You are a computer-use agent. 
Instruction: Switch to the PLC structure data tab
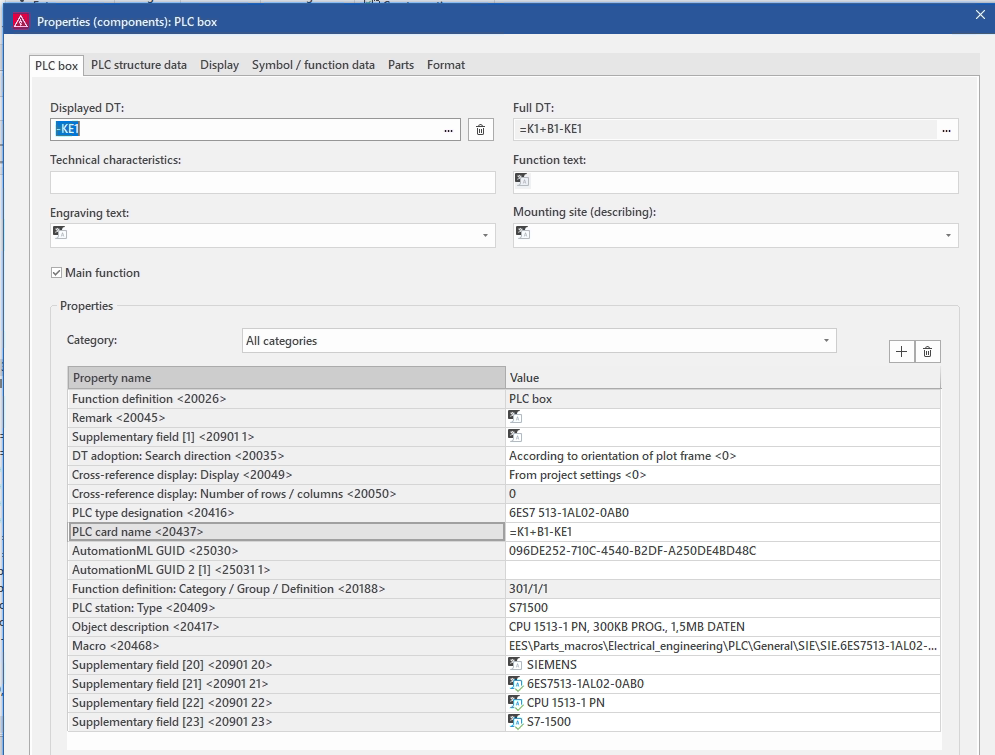pos(139,65)
